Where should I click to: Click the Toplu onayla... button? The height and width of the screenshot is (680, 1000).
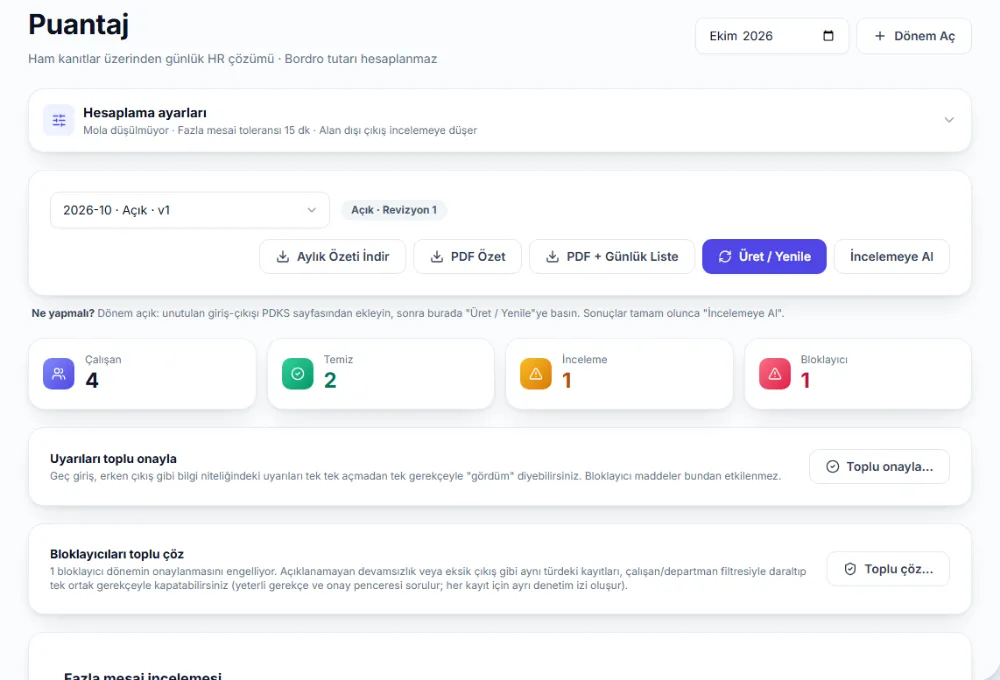click(x=879, y=466)
